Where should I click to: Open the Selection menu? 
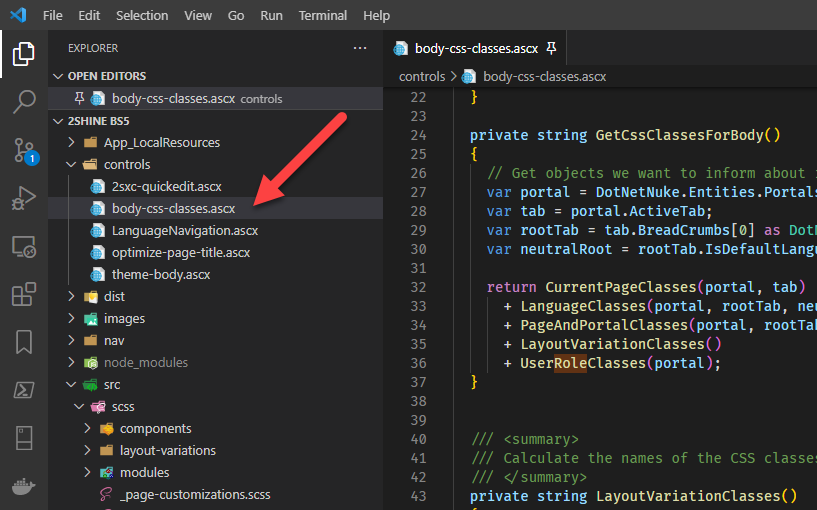(x=142, y=16)
